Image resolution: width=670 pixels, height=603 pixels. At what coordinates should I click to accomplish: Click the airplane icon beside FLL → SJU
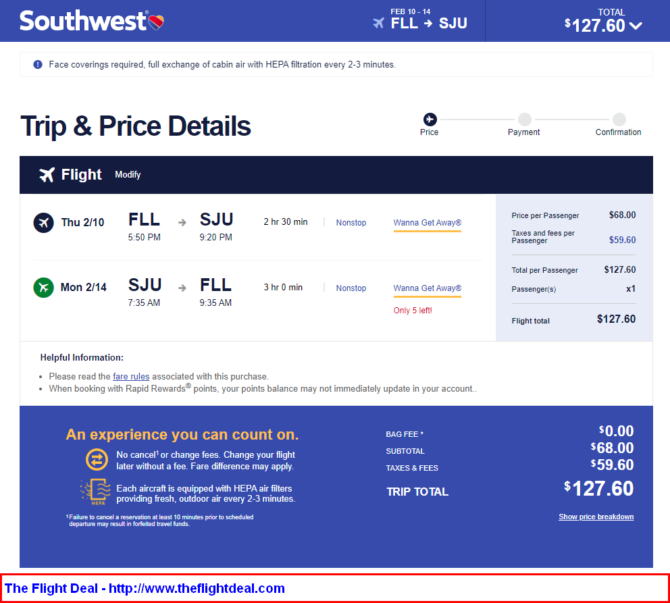click(379, 23)
